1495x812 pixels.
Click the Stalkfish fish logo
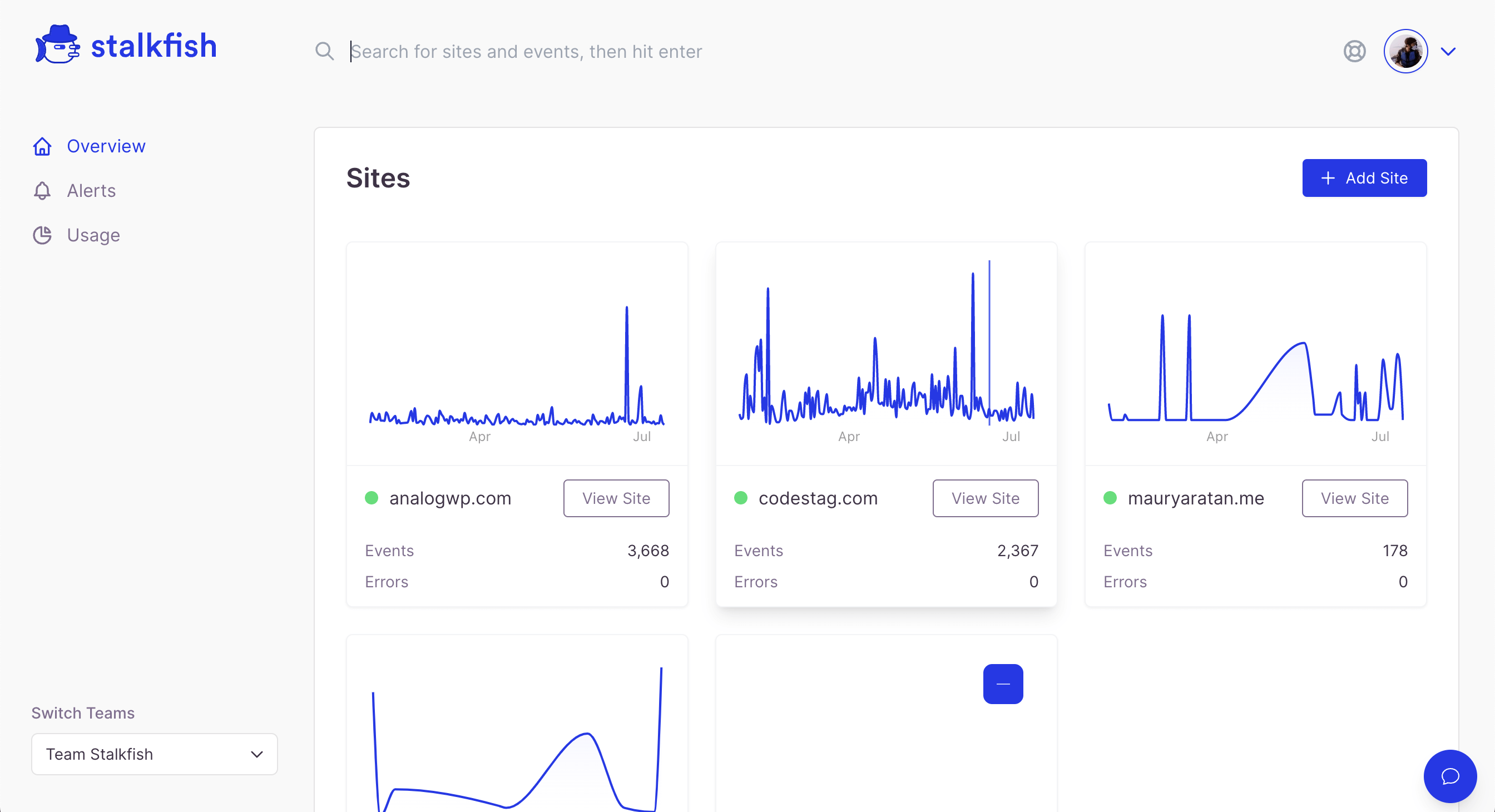point(57,45)
